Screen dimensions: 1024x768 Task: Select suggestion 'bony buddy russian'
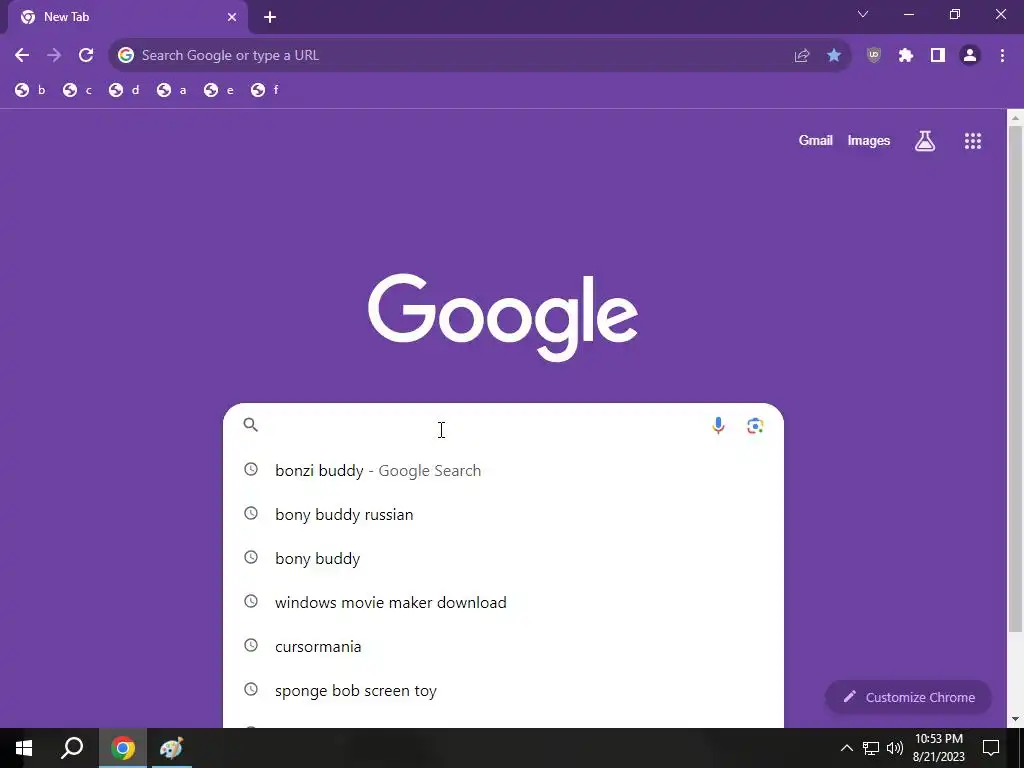point(503,515)
